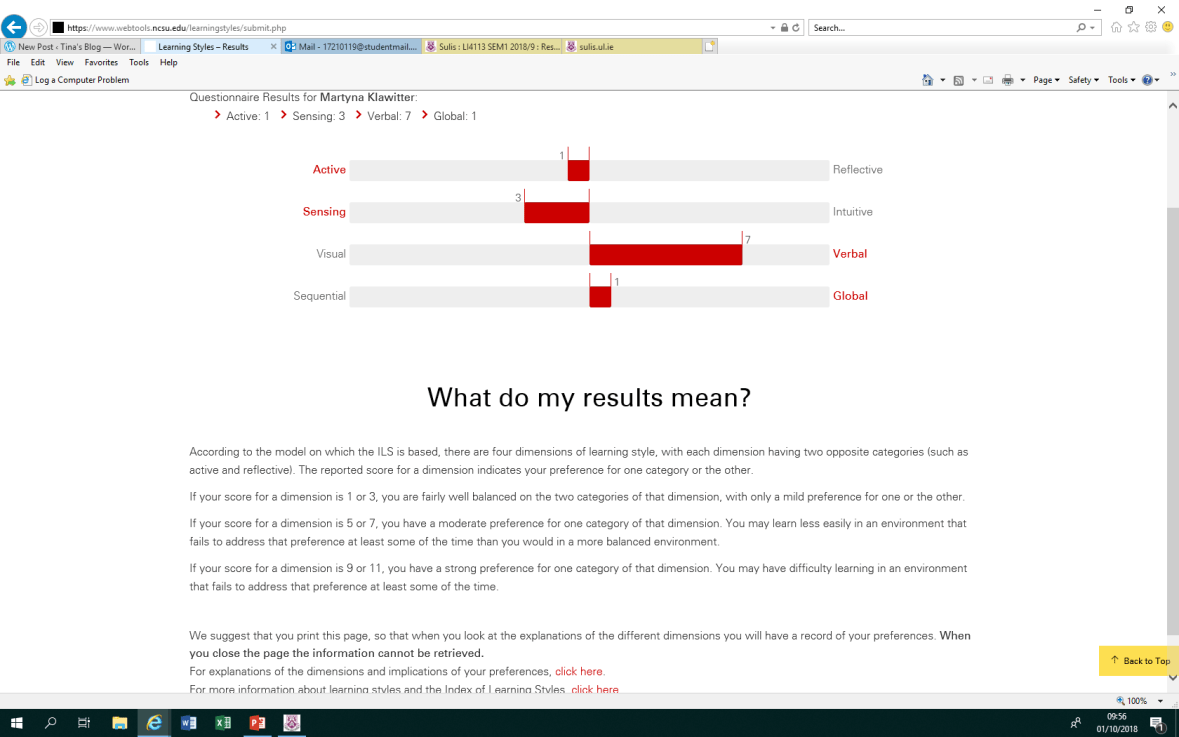
Task: Open the Favorites menu
Action: pos(101,62)
